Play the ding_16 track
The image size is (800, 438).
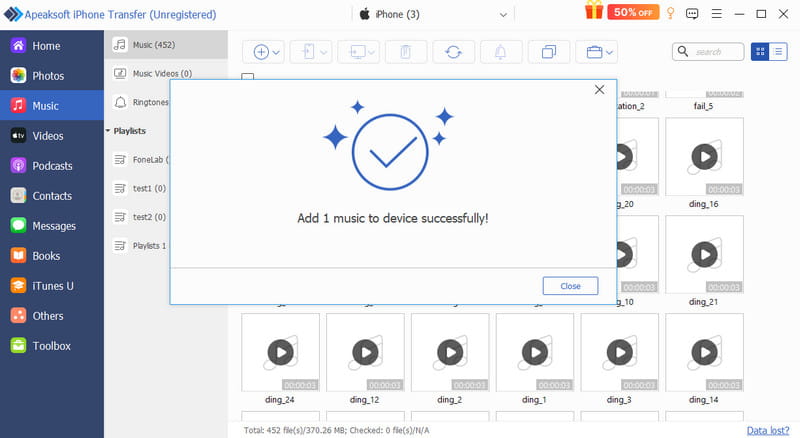(x=705, y=157)
